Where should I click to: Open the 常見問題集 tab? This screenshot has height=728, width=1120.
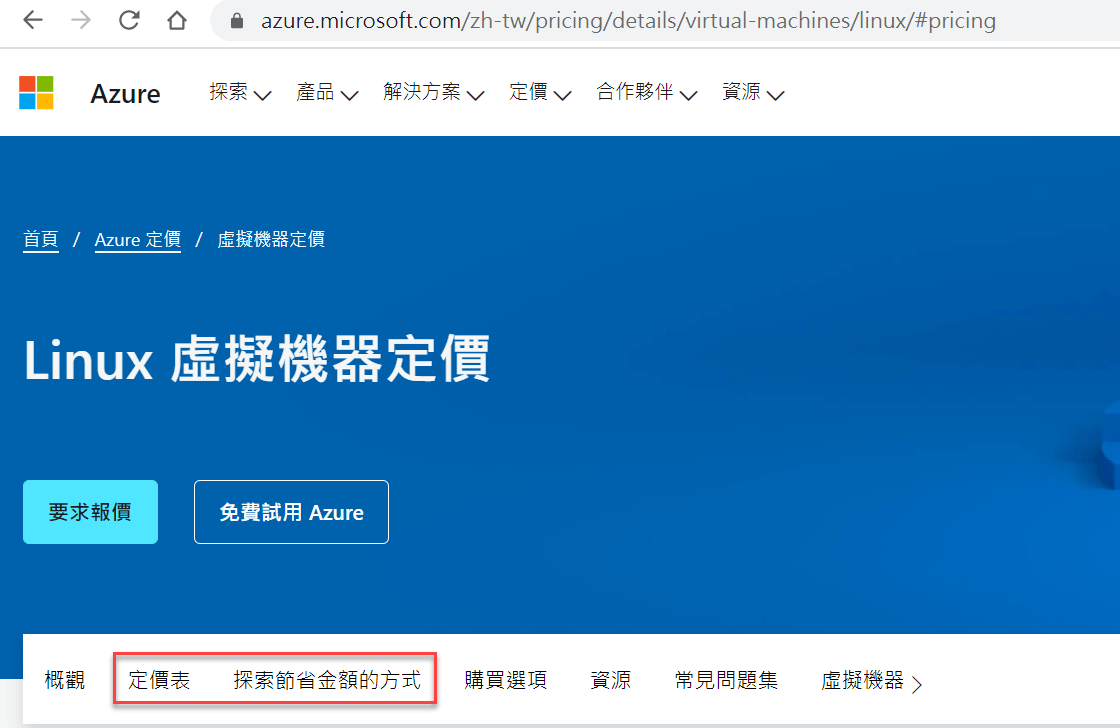726,679
